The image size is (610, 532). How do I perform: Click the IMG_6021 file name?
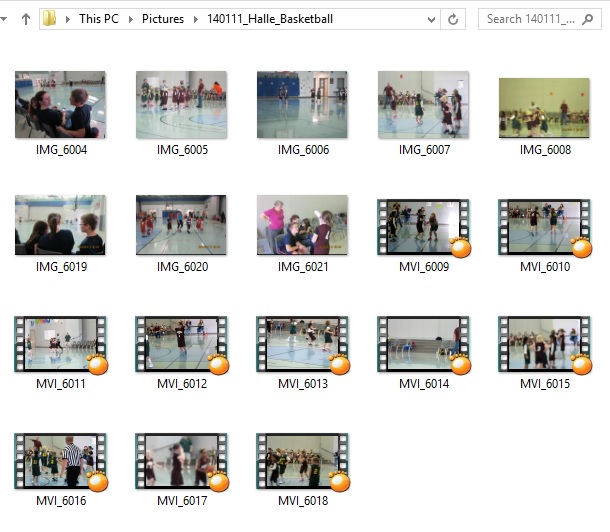pos(303,267)
